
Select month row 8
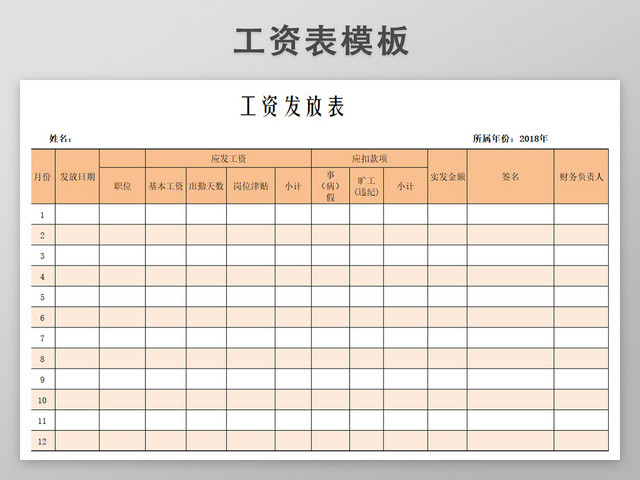point(320,358)
